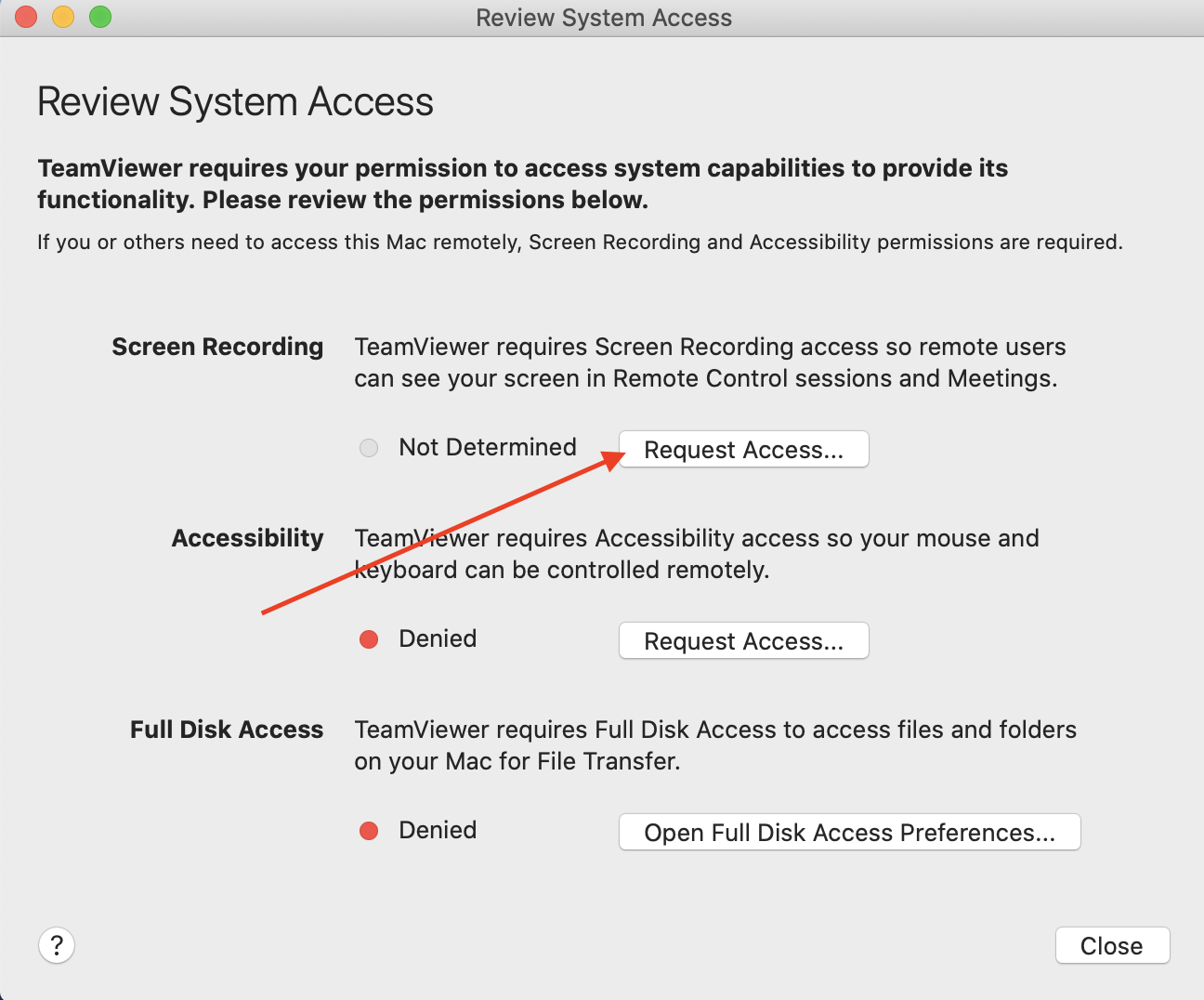The height and width of the screenshot is (1000, 1204).
Task: Click the large Review System Access heading
Action: click(x=235, y=101)
